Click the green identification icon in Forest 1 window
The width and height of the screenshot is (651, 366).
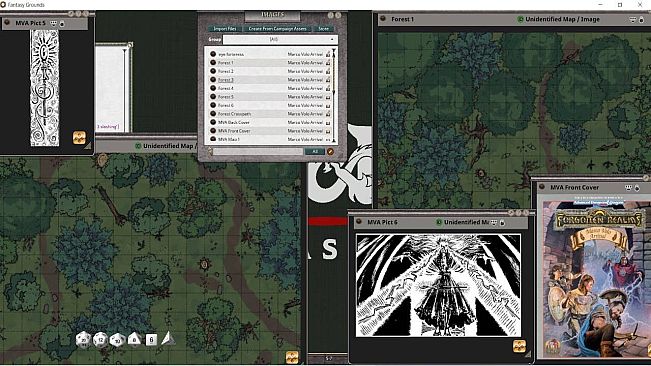pos(520,19)
